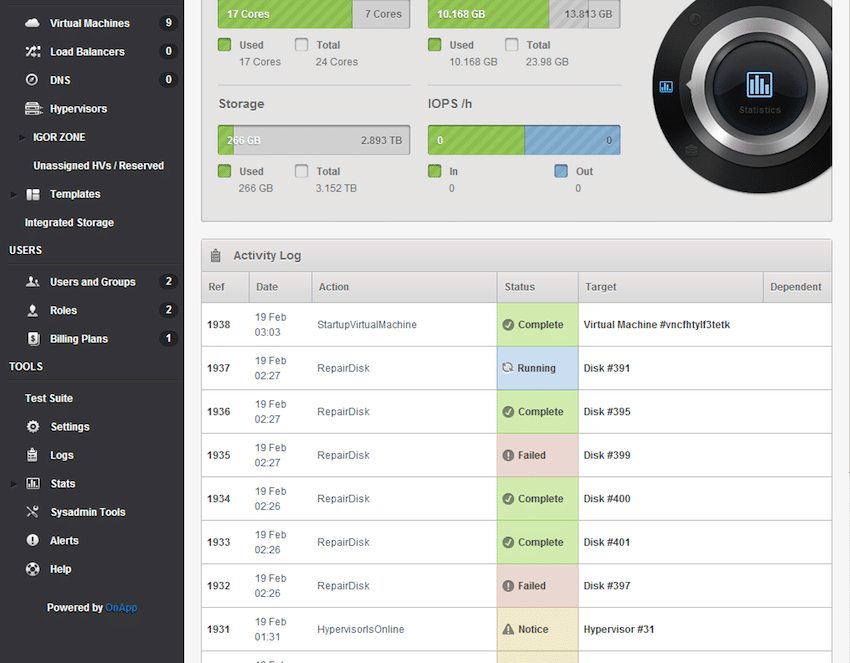Screen dimensions: 850x663
Task: Click Failed status icon for Disk #397
Action: 508,585
